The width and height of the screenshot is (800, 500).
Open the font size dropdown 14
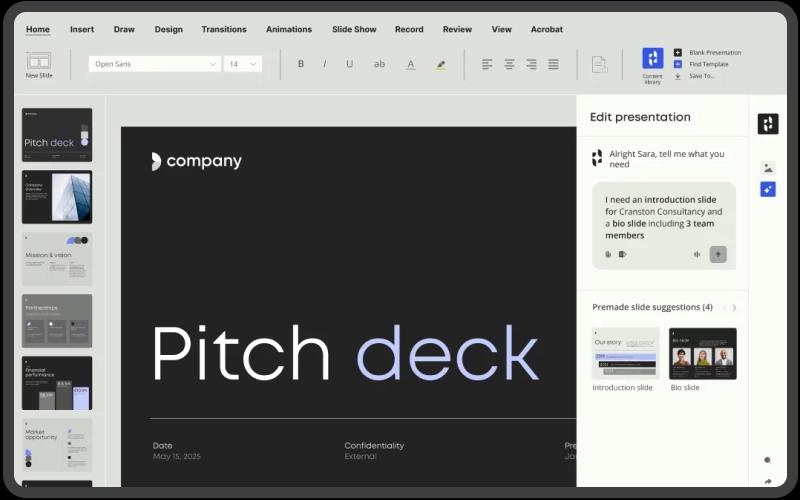pyautogui.click(x=243, y=64)
